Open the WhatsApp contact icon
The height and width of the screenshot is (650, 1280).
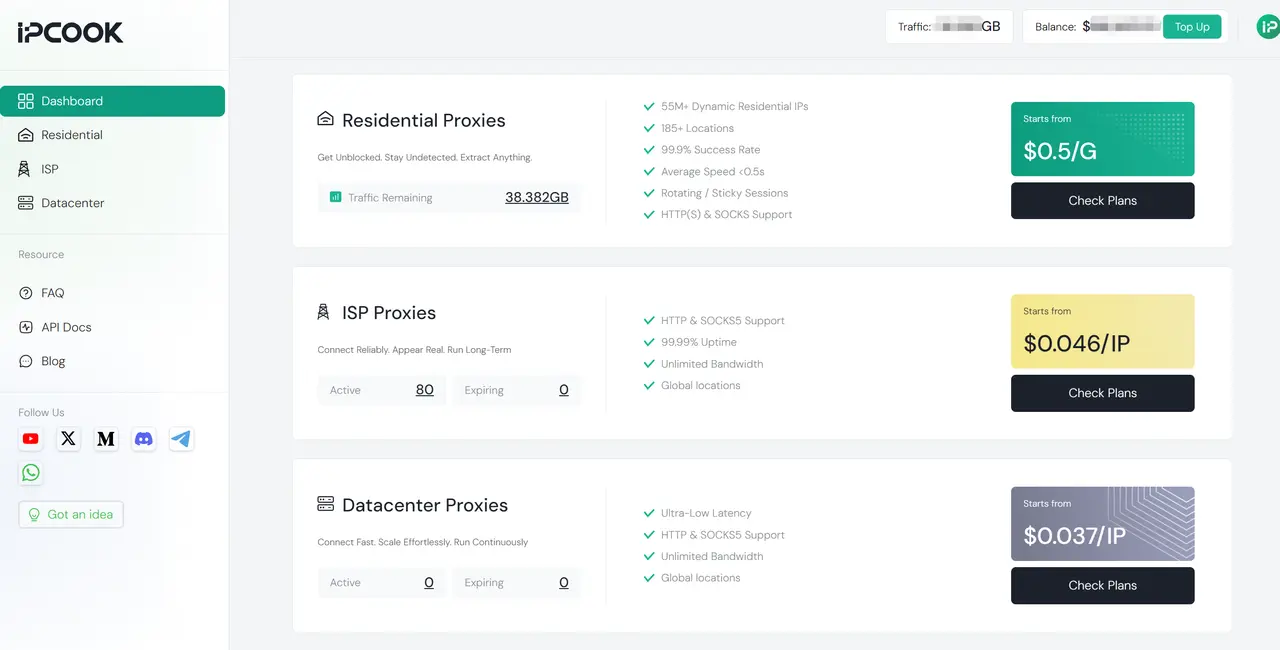click(30, 472)
